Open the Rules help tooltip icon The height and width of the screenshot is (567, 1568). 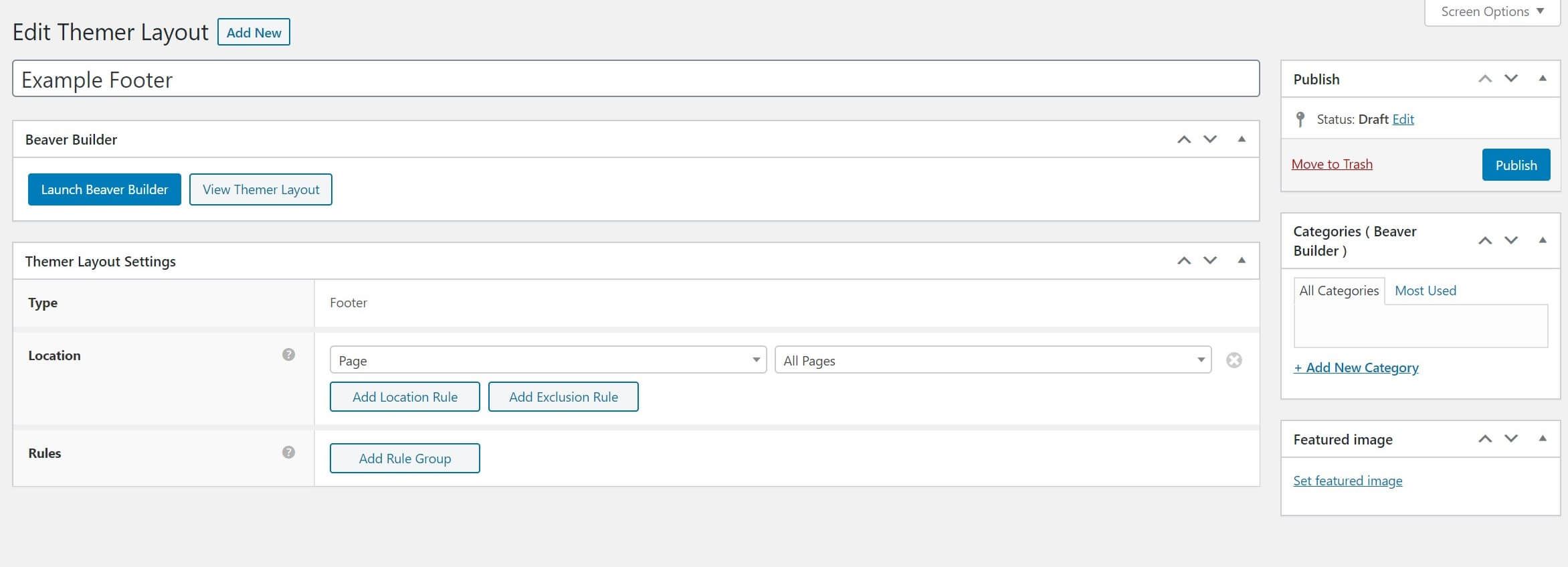coord(288,453)
